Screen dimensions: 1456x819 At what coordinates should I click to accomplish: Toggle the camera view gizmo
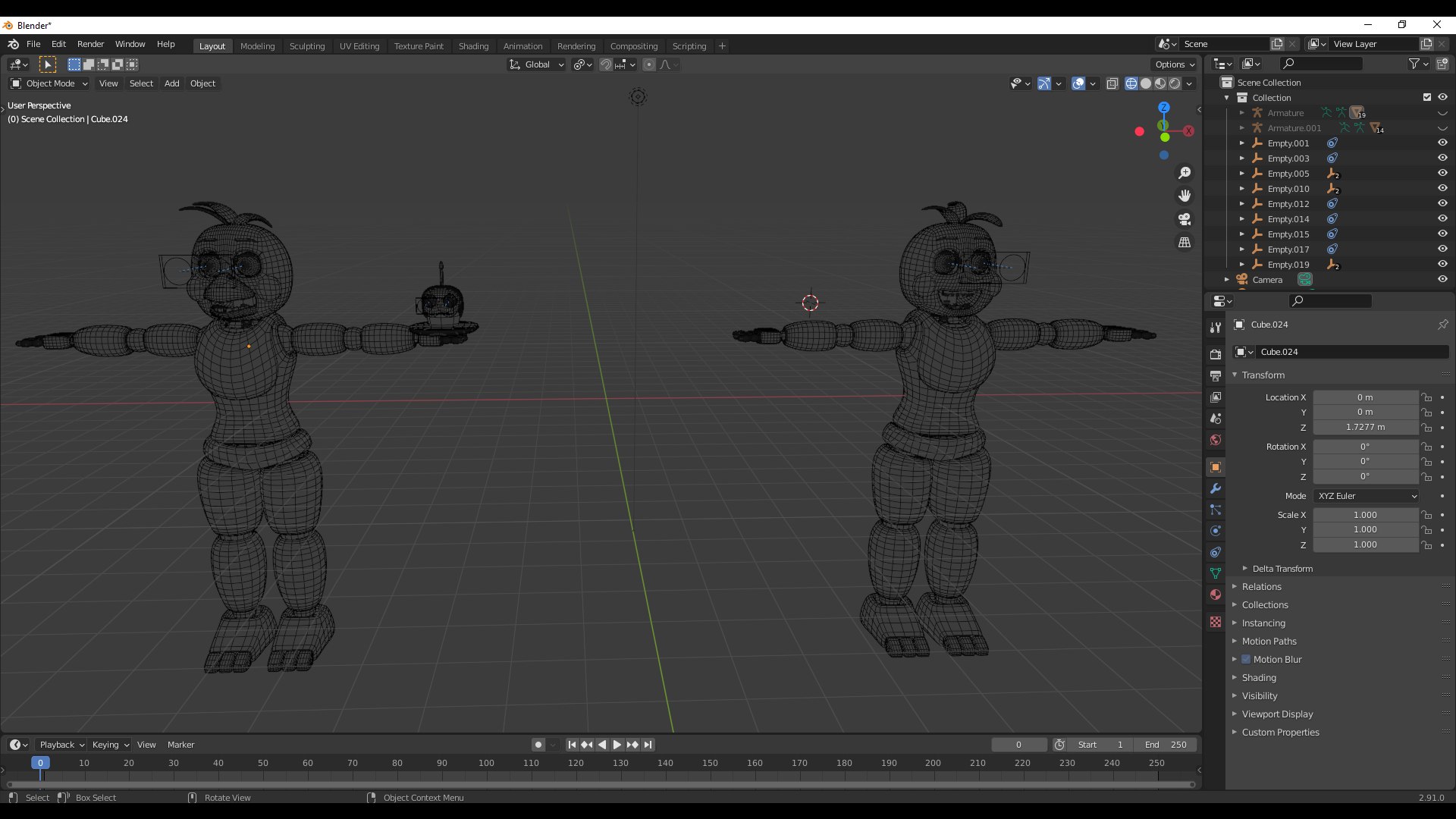pyautogui.click(x=1185, y=219)
